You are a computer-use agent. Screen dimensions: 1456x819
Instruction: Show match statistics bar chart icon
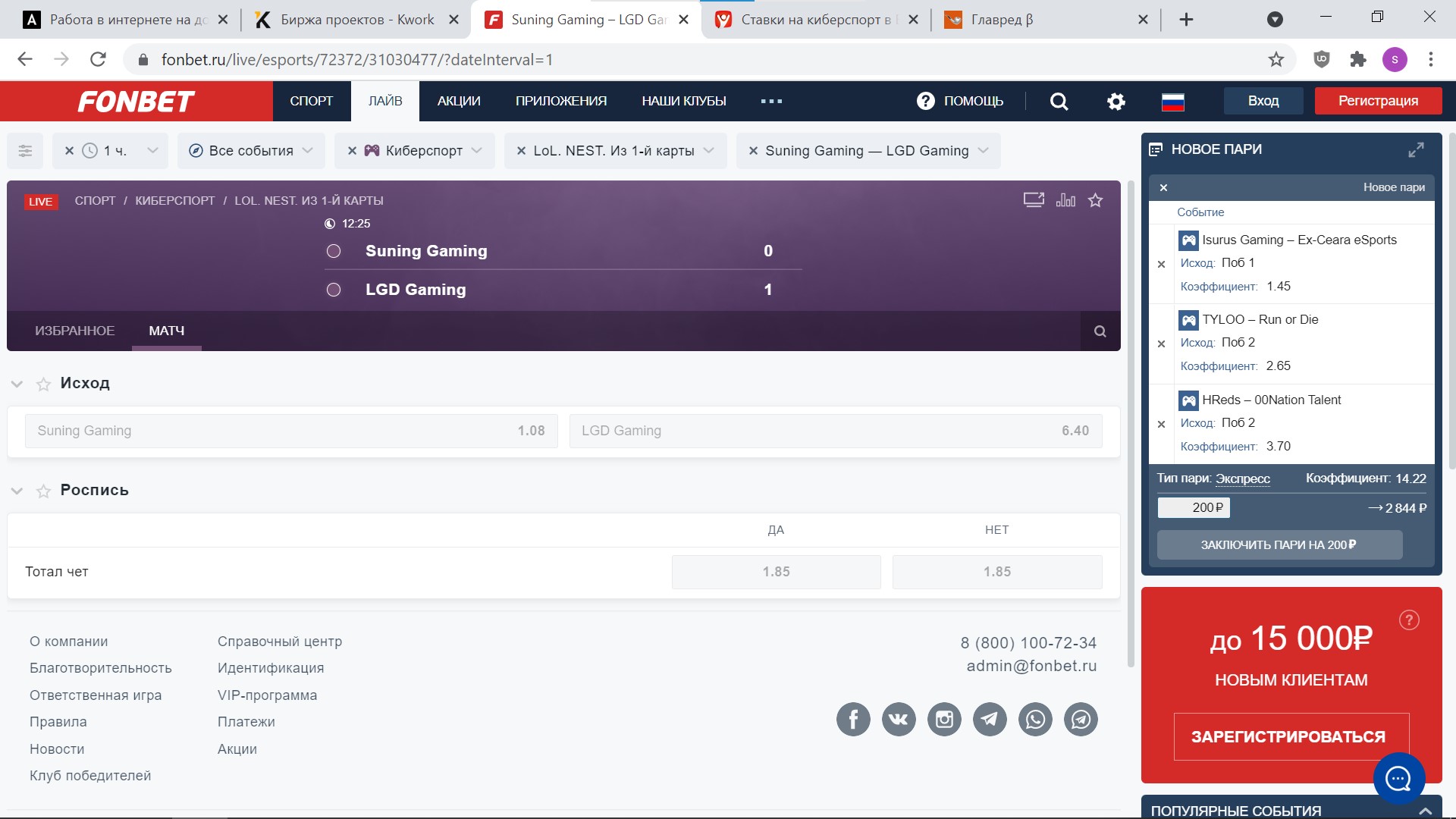coord(1065,200)
